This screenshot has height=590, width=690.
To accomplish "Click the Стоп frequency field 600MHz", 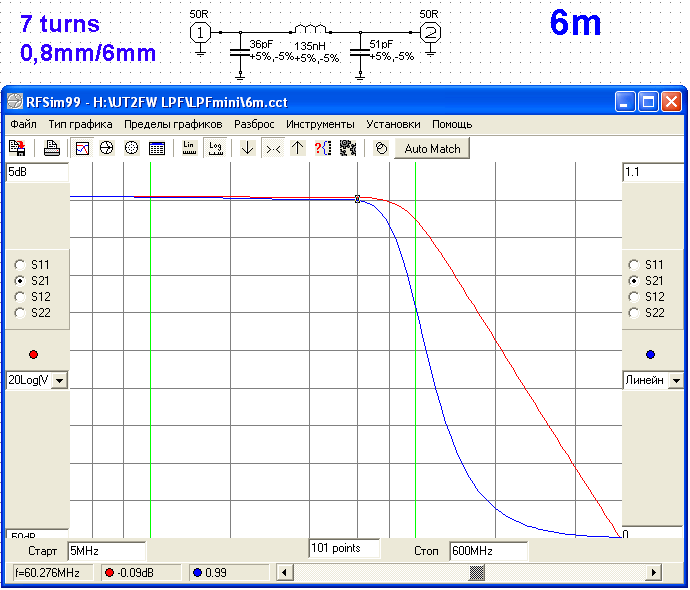I will coord(487,551).
